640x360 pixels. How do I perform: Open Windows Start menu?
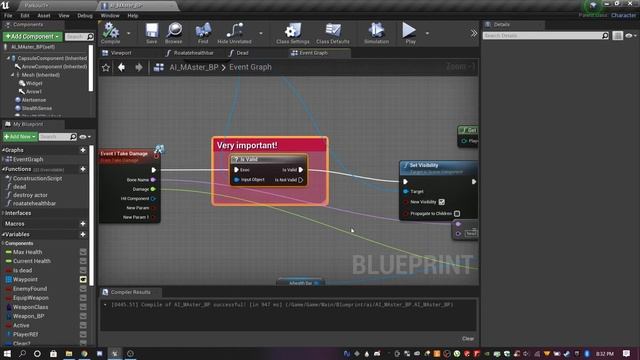coord(7,353)
